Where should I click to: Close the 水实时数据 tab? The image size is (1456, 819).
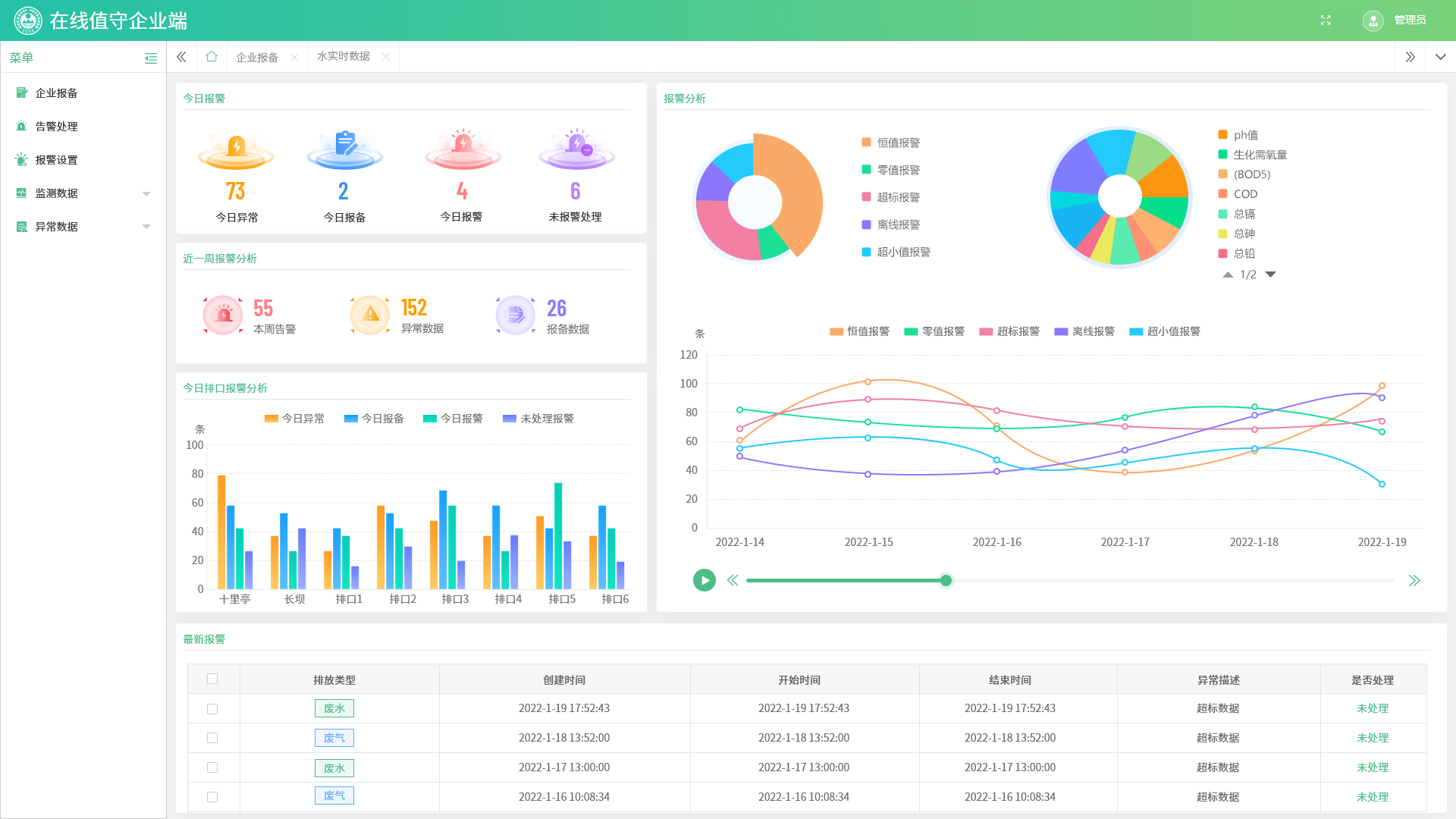coord(385,57)
